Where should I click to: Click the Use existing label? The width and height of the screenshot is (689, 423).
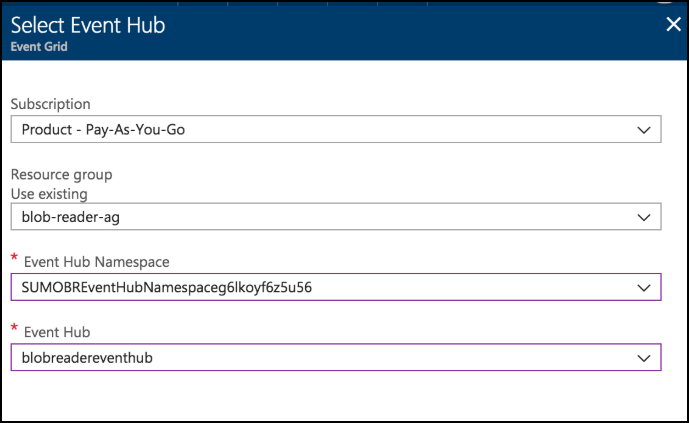[49, 193]
